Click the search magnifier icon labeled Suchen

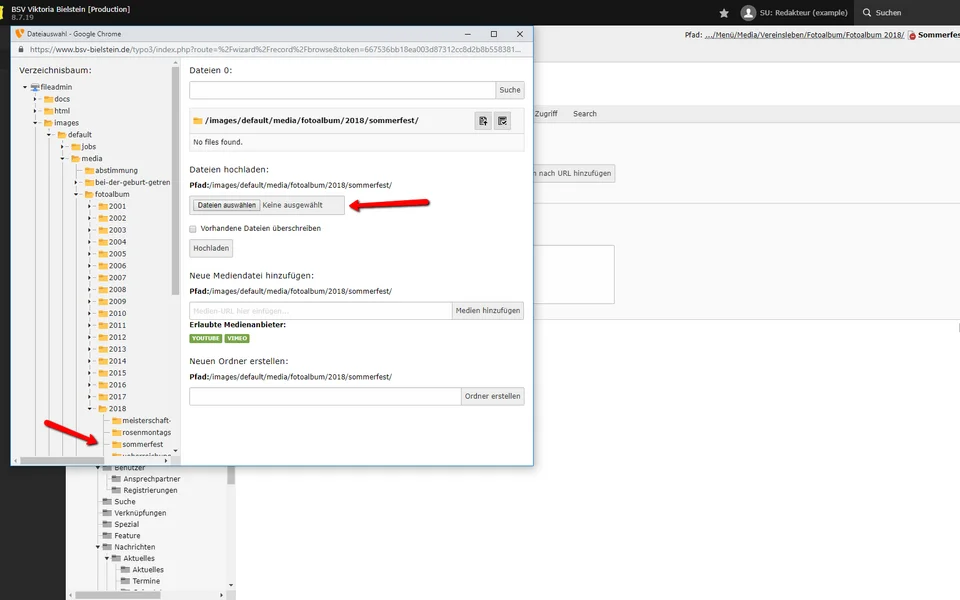point(866,13)
